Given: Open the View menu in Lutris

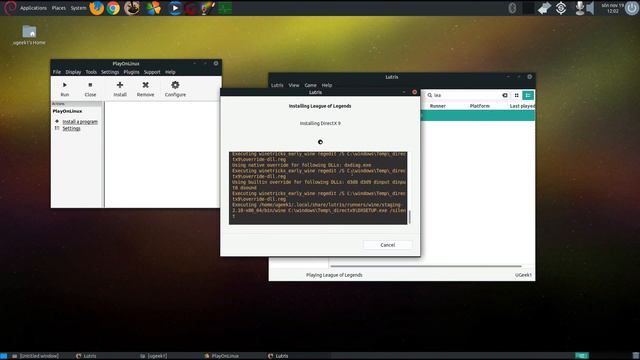Looking at the screenshot, I should [294, 85].
